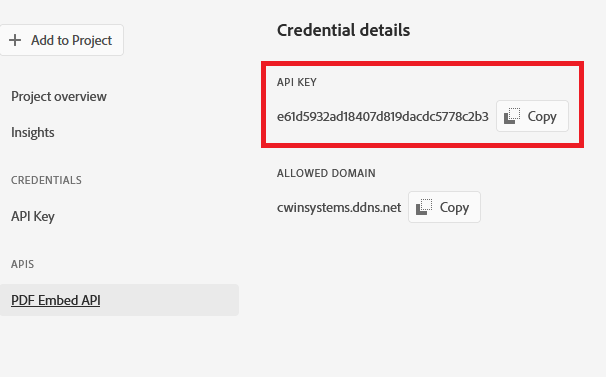Image resolution: width=606 pixels, height=377 pixels.
Task: Click the ALLOWED DOMAIN field label
Action: tap(326, 173)
